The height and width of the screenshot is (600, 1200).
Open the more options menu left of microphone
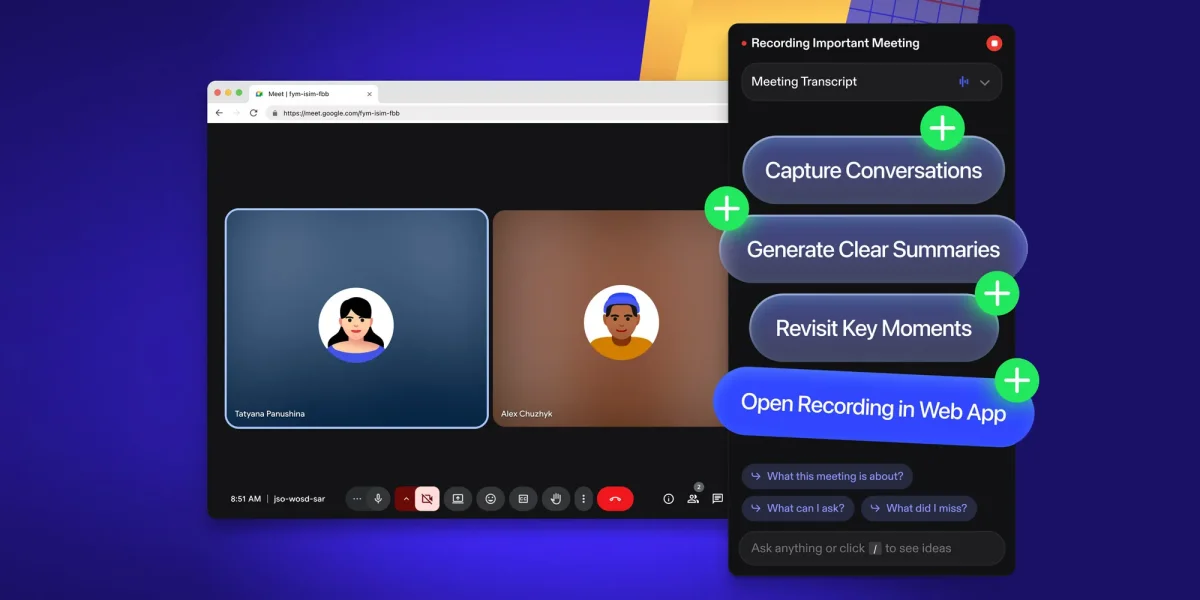pos(355,498)
